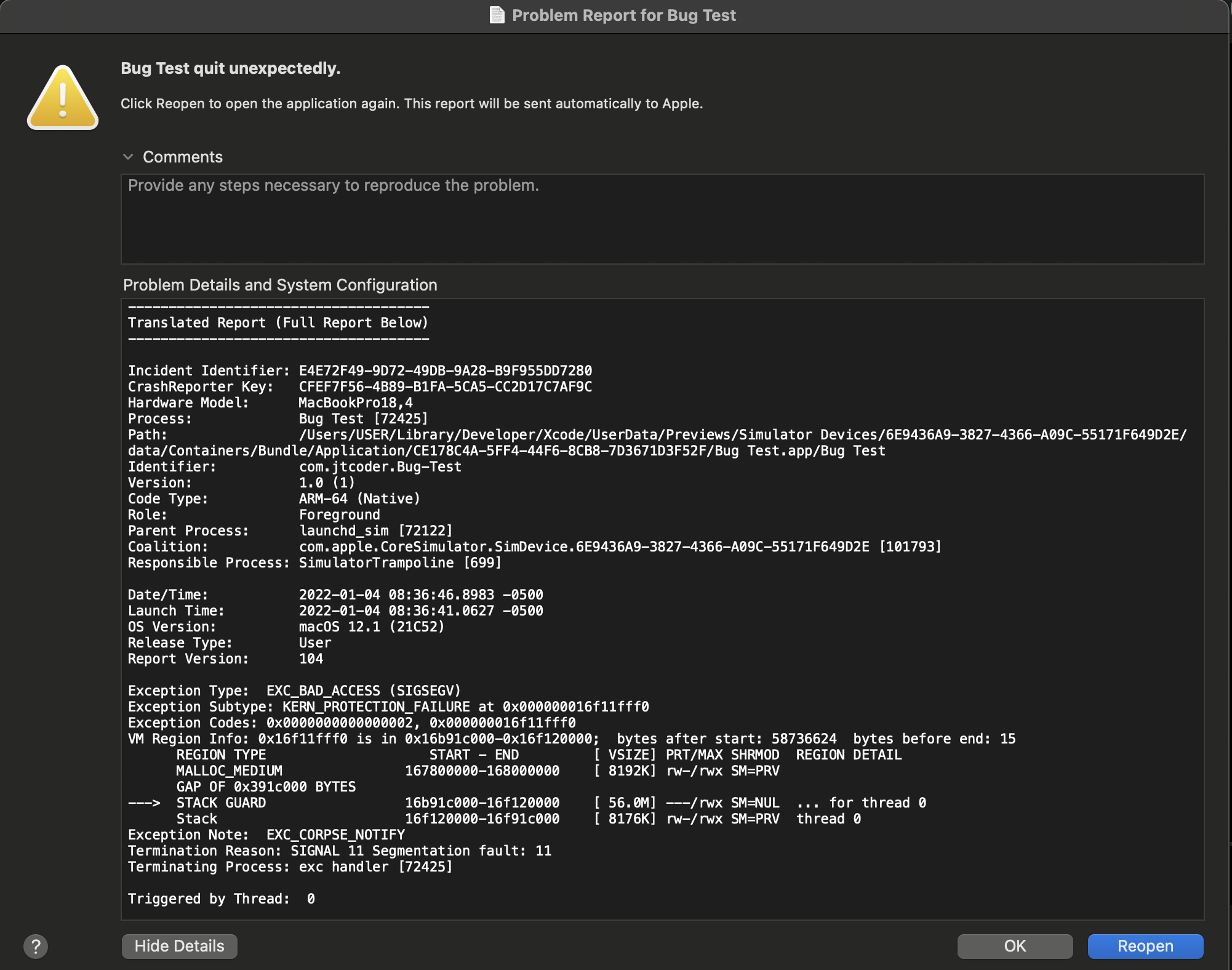Click the Termination Reason SIGNAL 11 line
The image size is (1232, 970).
click(x=339, y=851)
